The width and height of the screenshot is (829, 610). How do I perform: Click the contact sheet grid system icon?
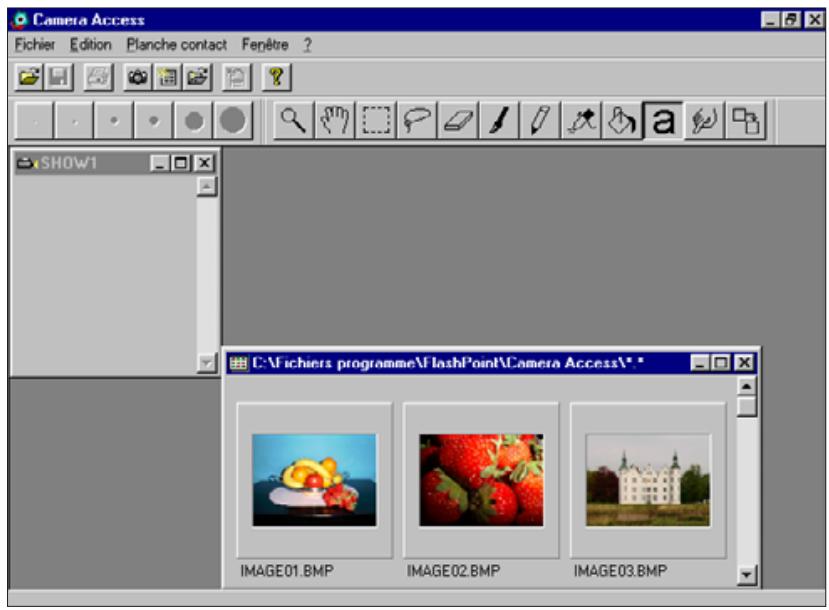(x=238, y=363)
